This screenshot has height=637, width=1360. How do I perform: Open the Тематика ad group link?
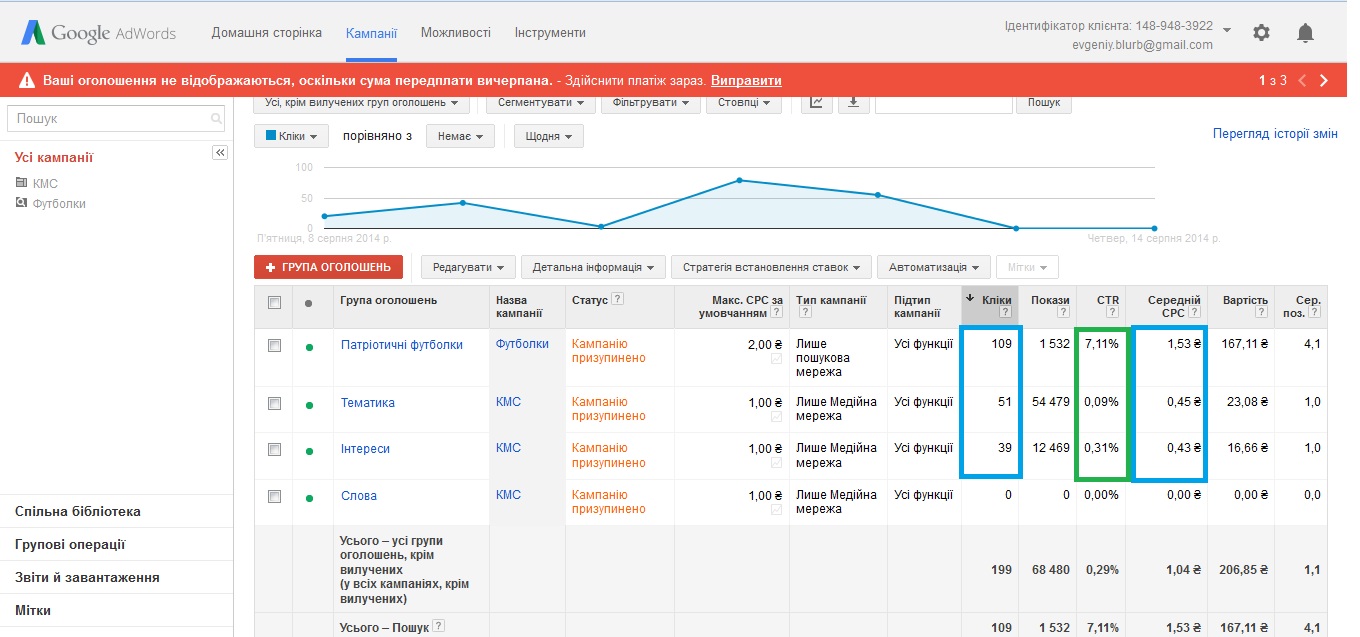tap(368, 403)
